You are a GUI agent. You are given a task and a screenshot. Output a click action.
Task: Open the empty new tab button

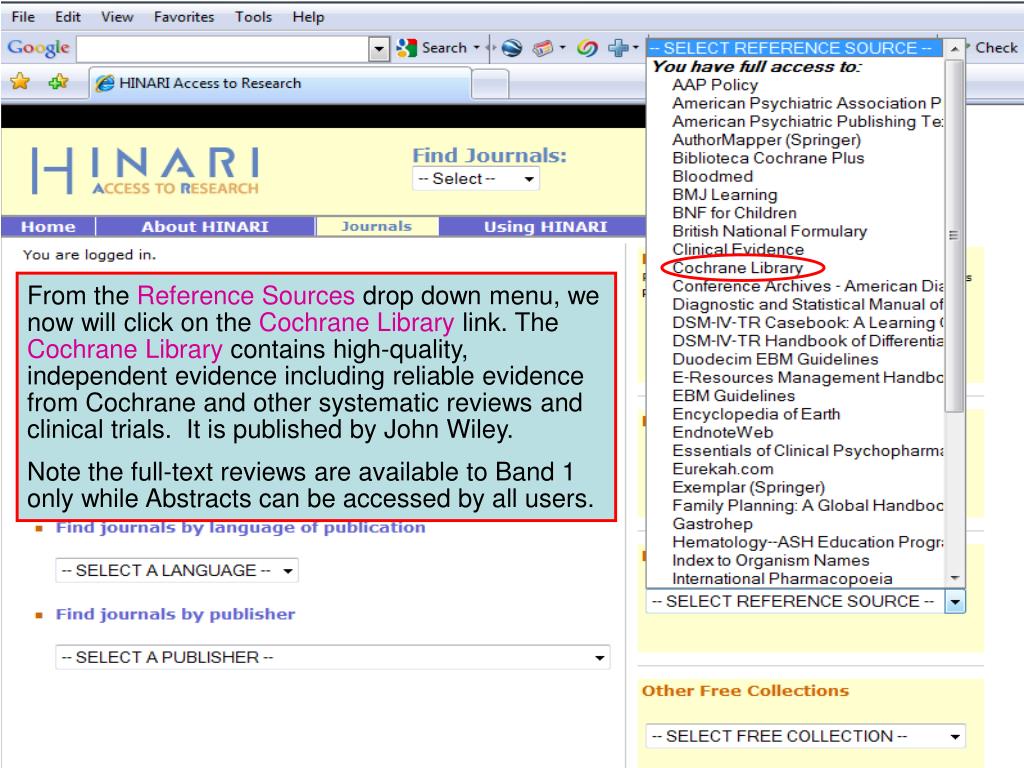(x=490, y=84)
